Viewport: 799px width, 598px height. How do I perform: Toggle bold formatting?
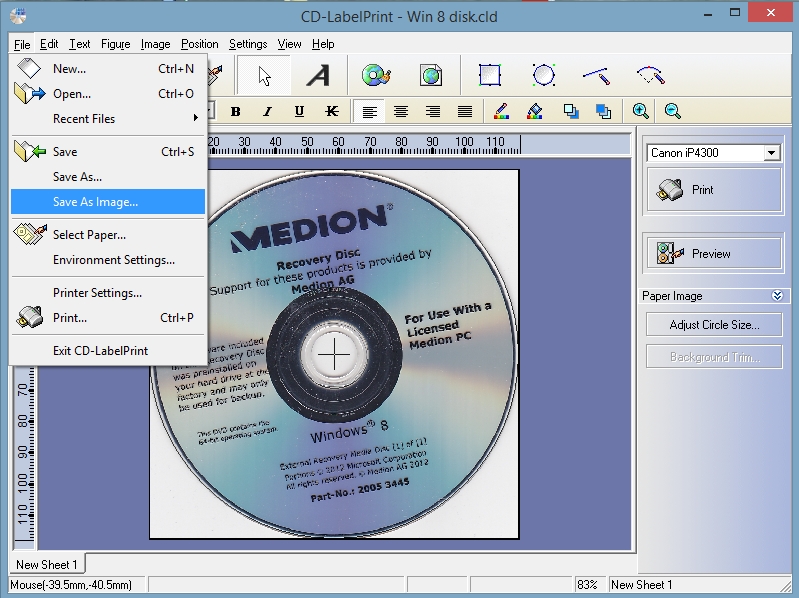pos(235,111)
